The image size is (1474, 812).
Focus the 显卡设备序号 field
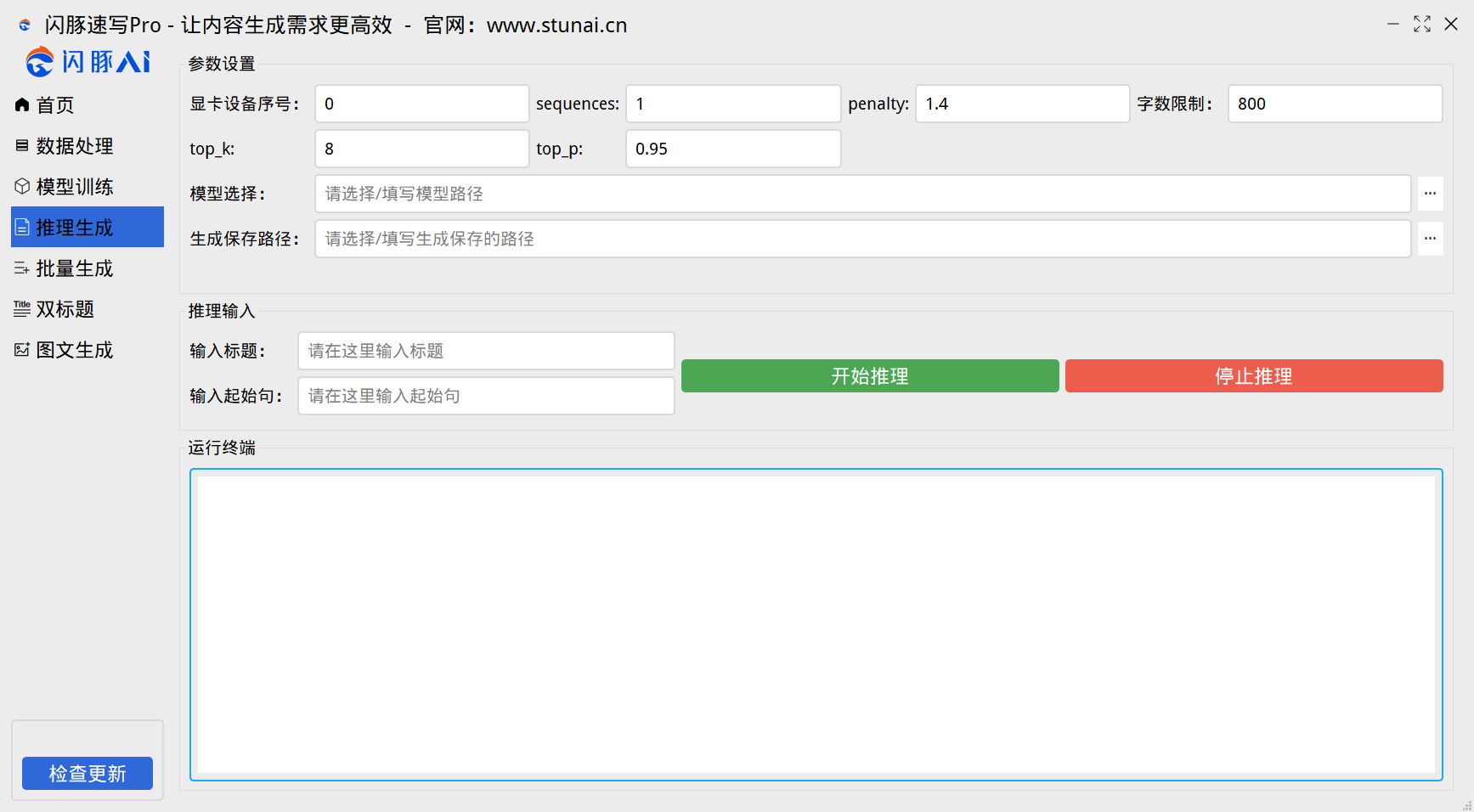[422, 104]
